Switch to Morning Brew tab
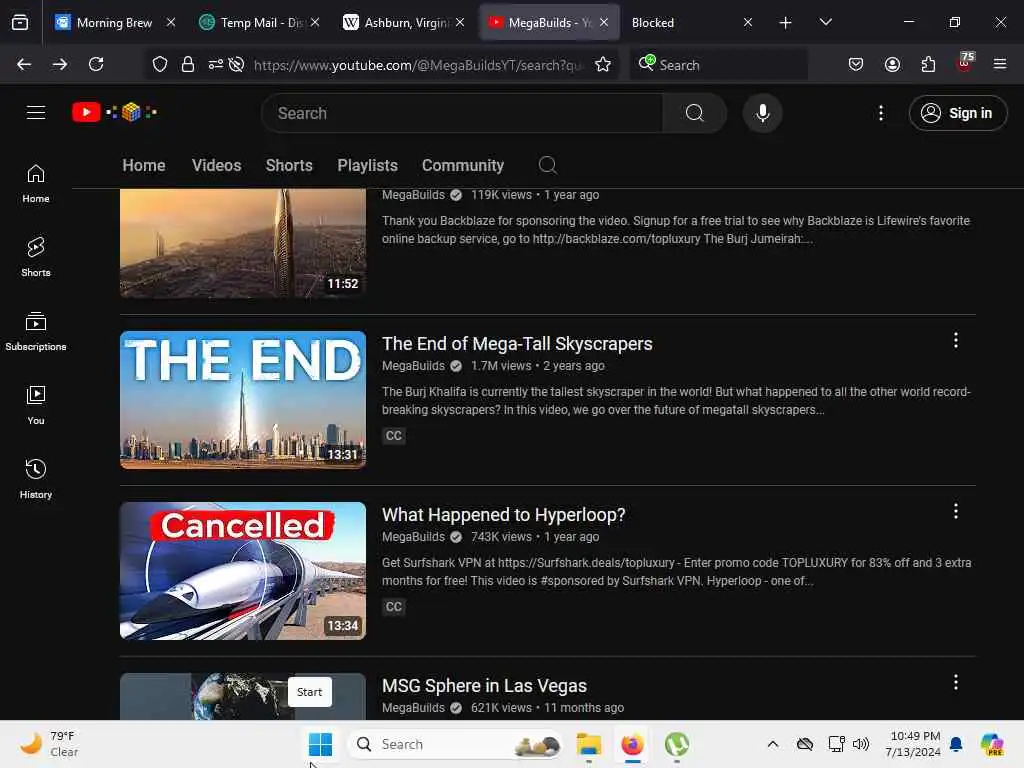This screenshot has height=768, width=1024. (x=112, y=22)
